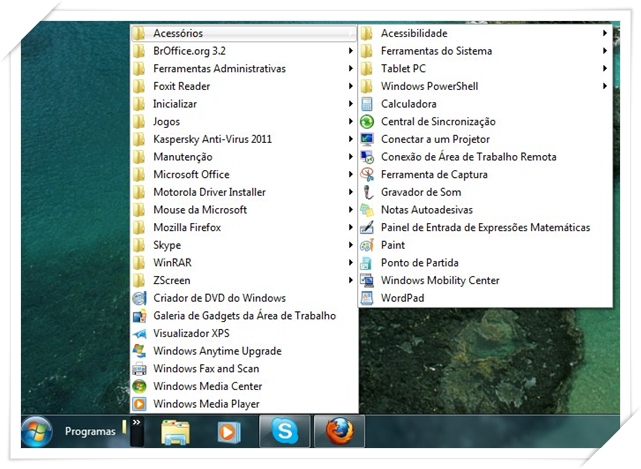Click the Programas toolbar label
Image resolution: width=641 pixels, height=469 pixels.
[x=90, y=431]
